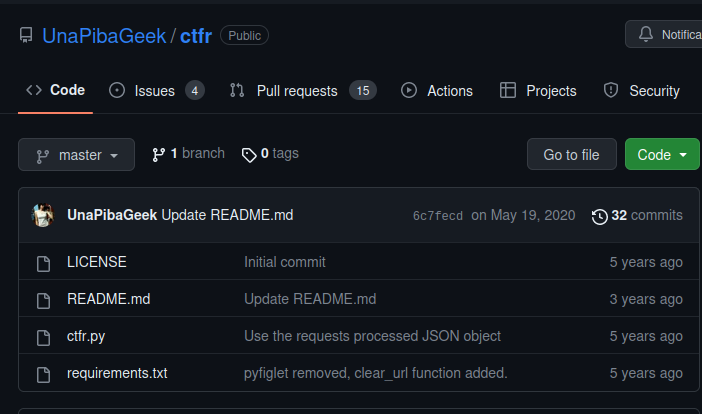Click the history clock icon next to commits
Image resolution: width=702 pixels, height=414 pixels.
pos(599,216)
